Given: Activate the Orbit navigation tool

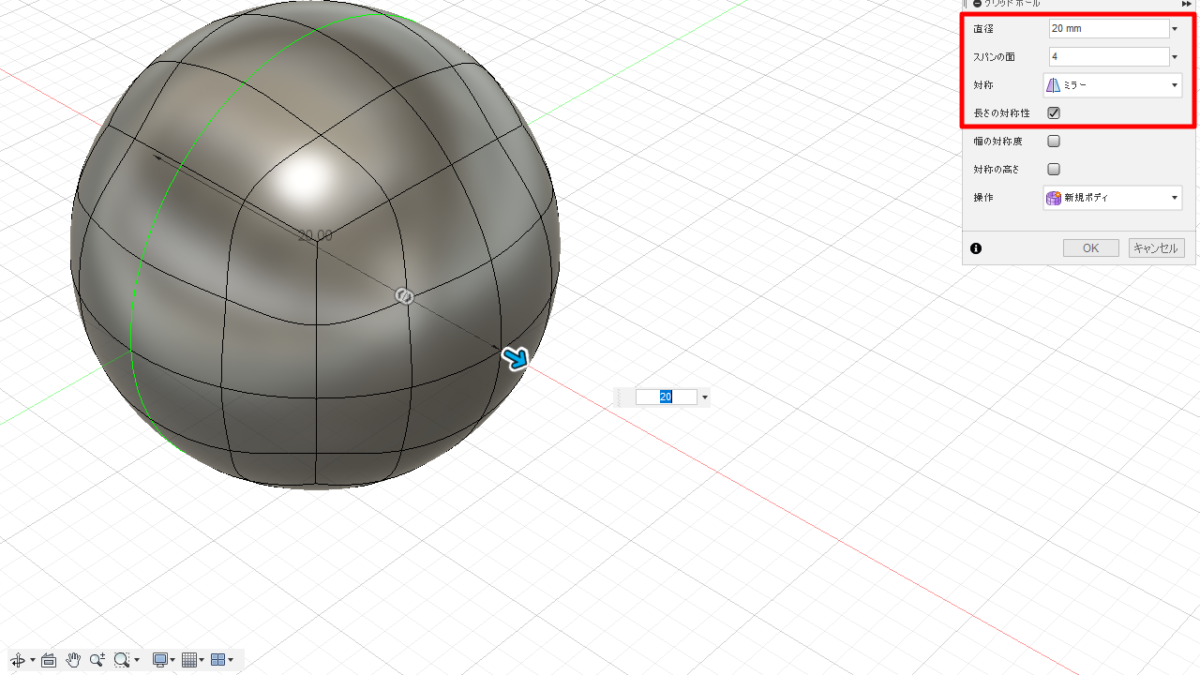Looking at the screenshot, I should click(18, 660).
